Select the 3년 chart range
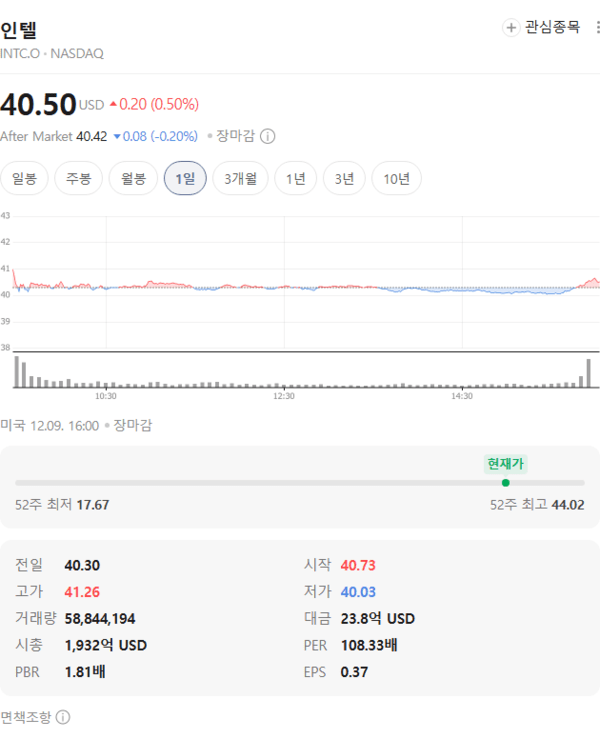The image size is (600, 739). (x=344, y=178)
